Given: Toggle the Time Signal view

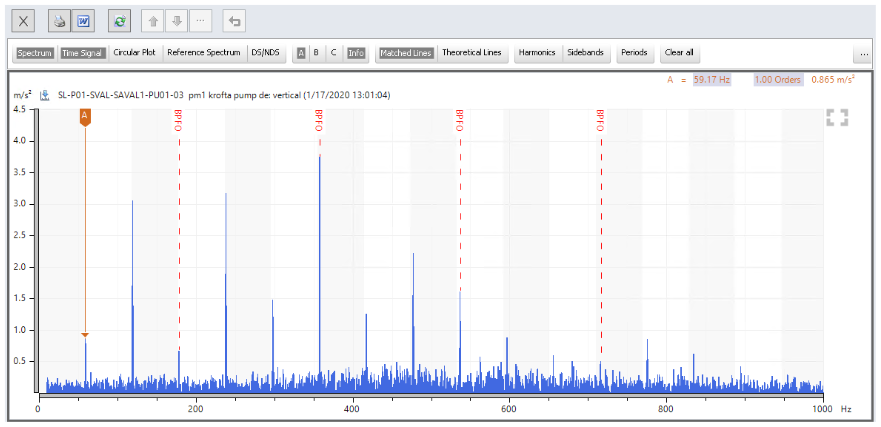Looking at the screenshot, I should click(x=82, y=53).
